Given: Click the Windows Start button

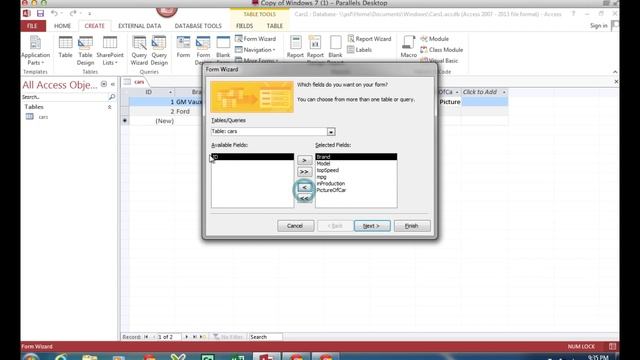Looking at the screenshot, I should point(31,357).
